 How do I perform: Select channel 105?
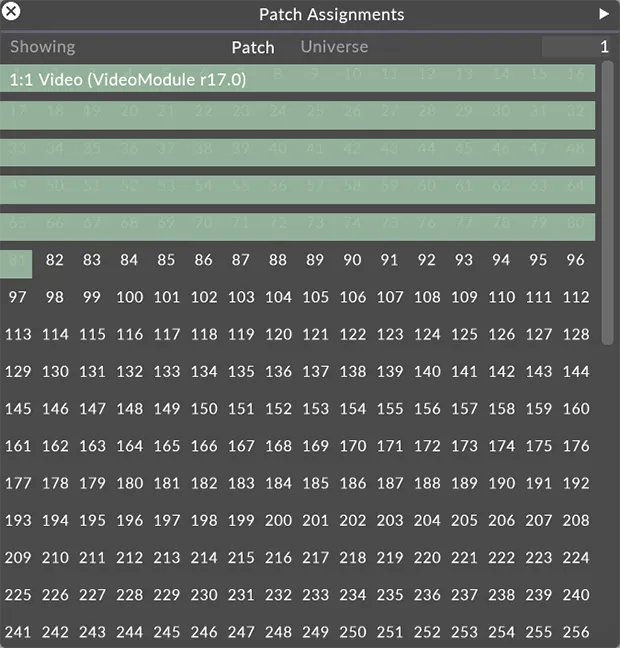316,297
